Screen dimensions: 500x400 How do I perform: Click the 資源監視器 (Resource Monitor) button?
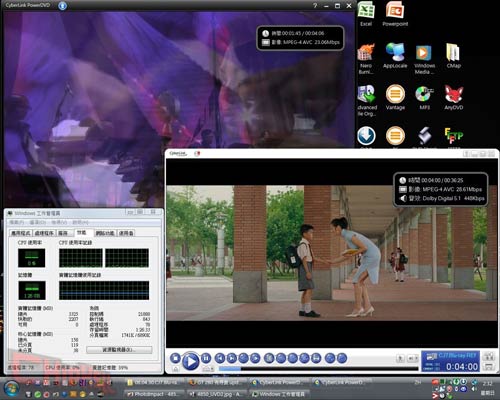pos(119,350)
